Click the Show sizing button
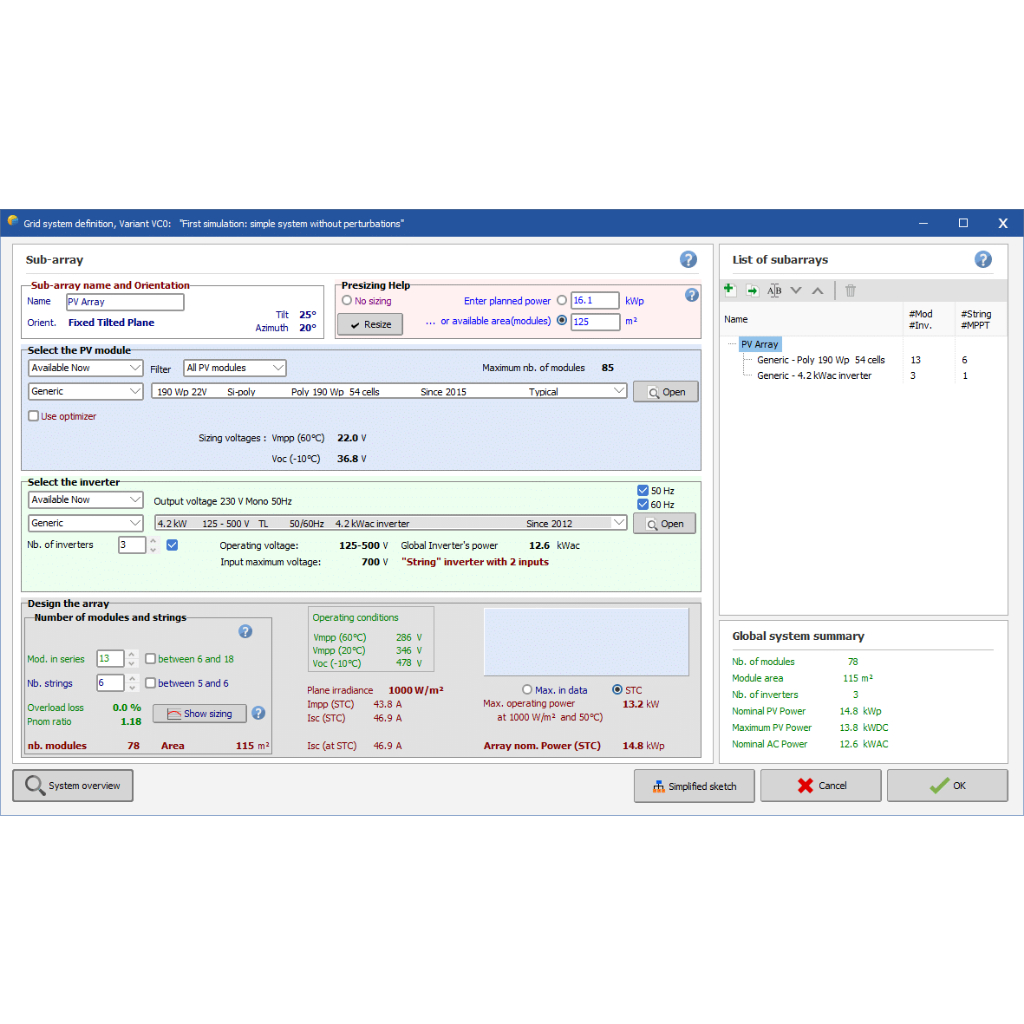The height and width of the screenshot is (1024, 1024). point(199,714)
